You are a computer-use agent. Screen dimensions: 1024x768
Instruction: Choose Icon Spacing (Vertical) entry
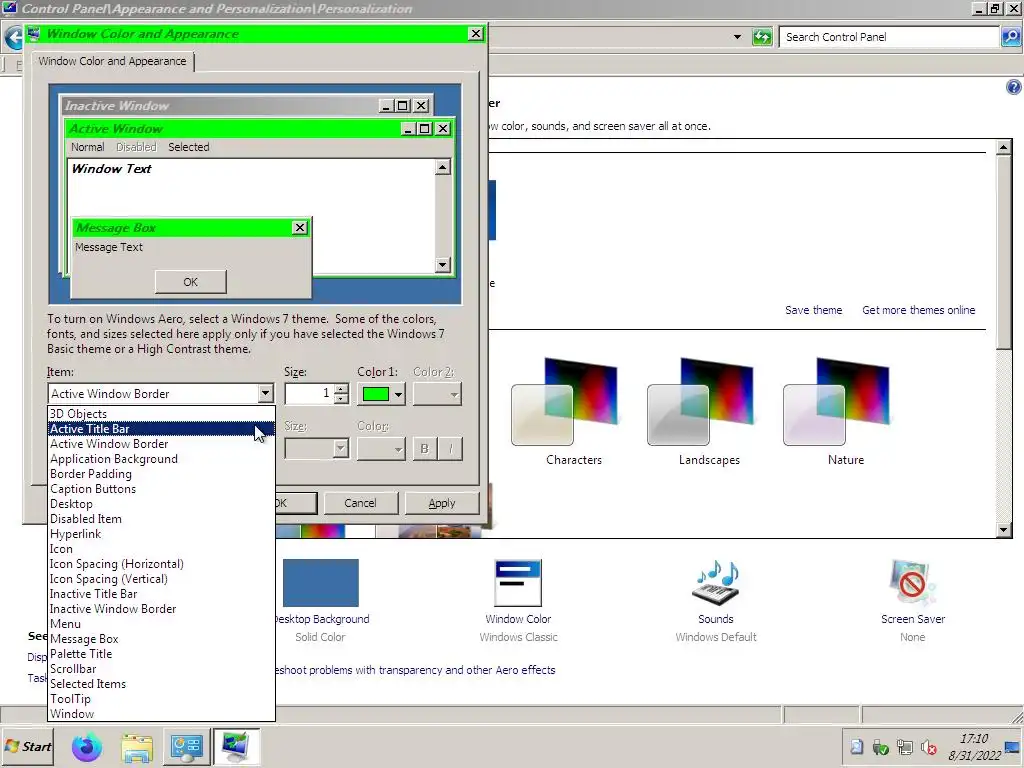coord(161,579)
